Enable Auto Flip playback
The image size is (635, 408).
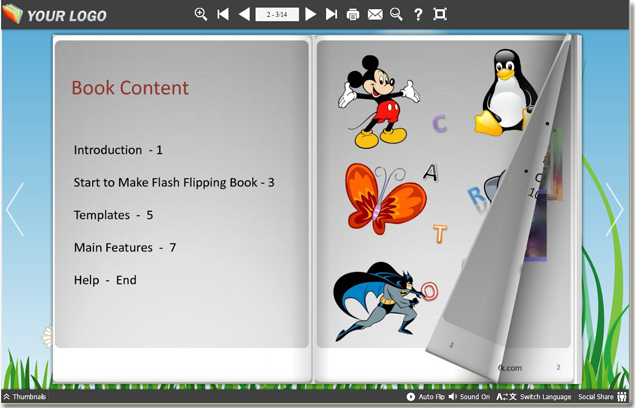[x=426, y=397]
